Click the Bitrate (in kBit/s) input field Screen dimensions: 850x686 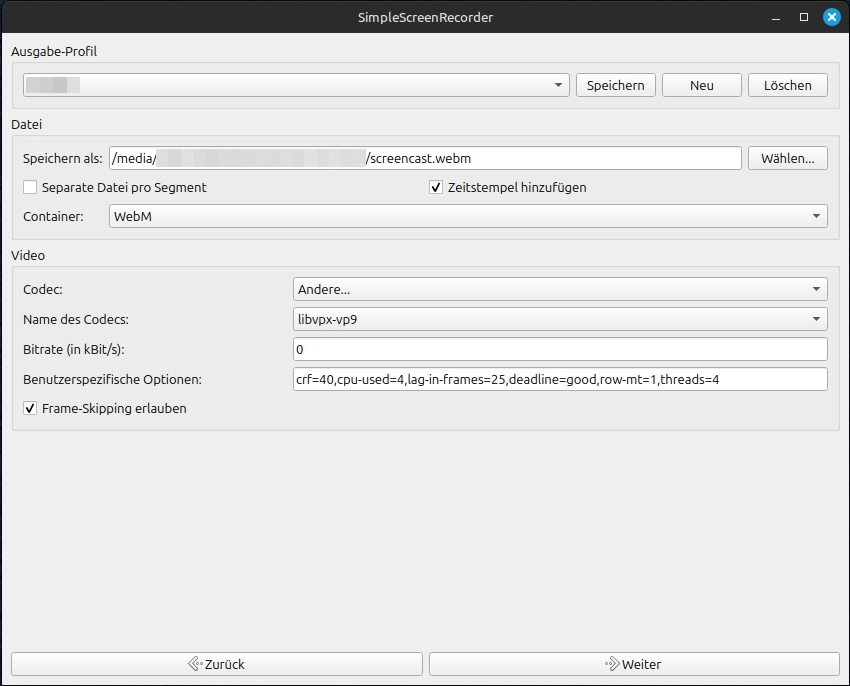560,349
